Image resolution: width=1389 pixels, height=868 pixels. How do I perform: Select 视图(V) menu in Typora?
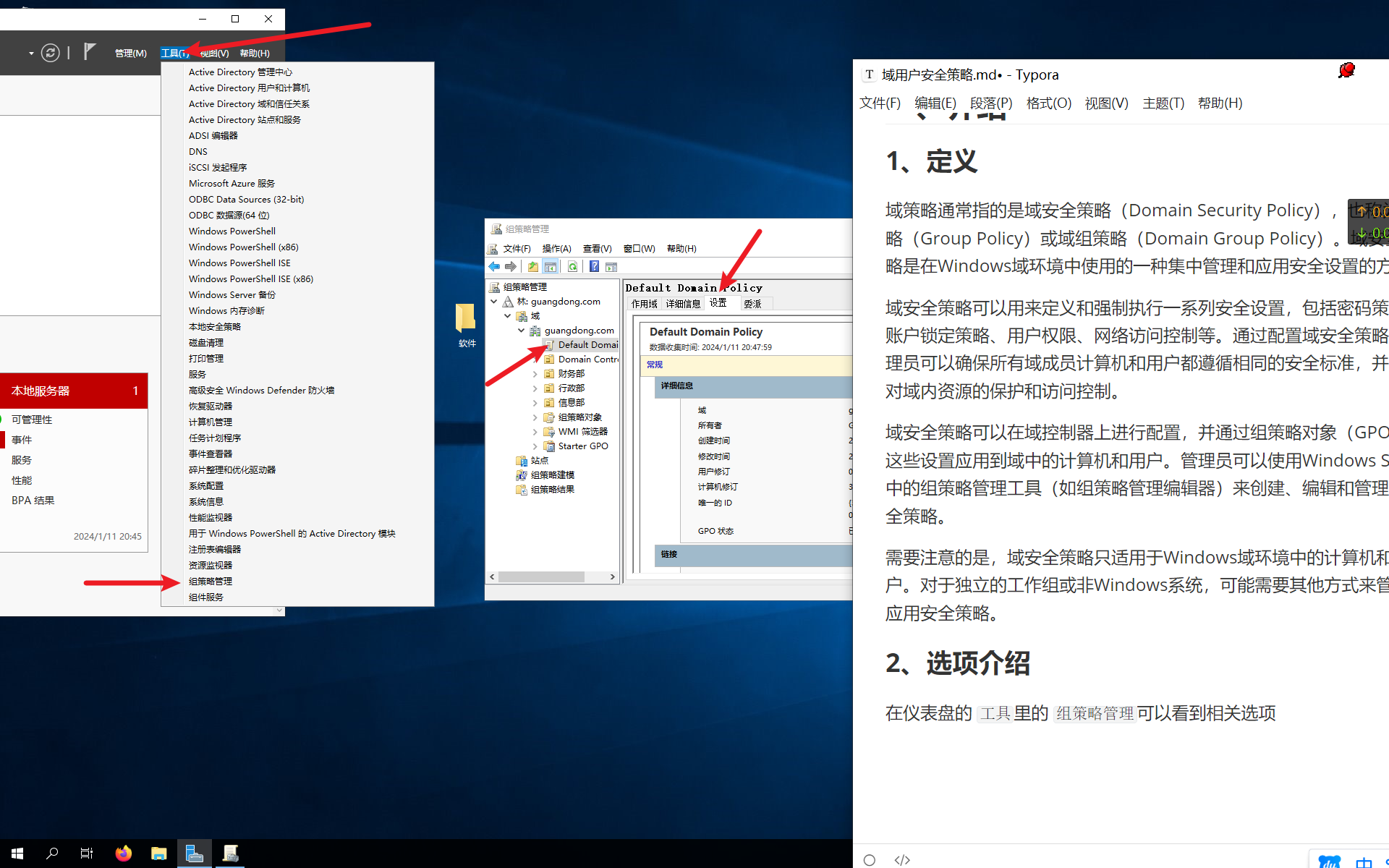[x=1104, y=103]
